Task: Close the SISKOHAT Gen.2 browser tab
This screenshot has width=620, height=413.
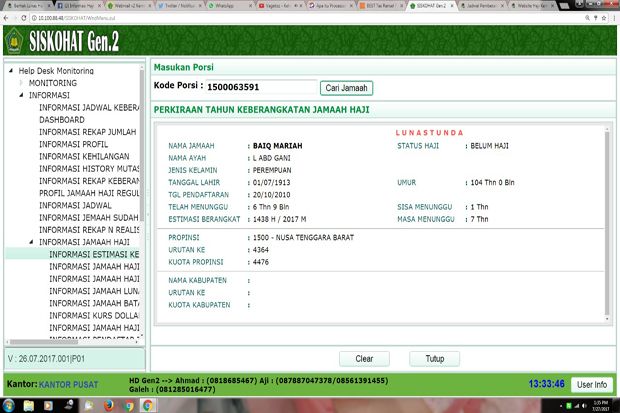Action: click(452, 6)
